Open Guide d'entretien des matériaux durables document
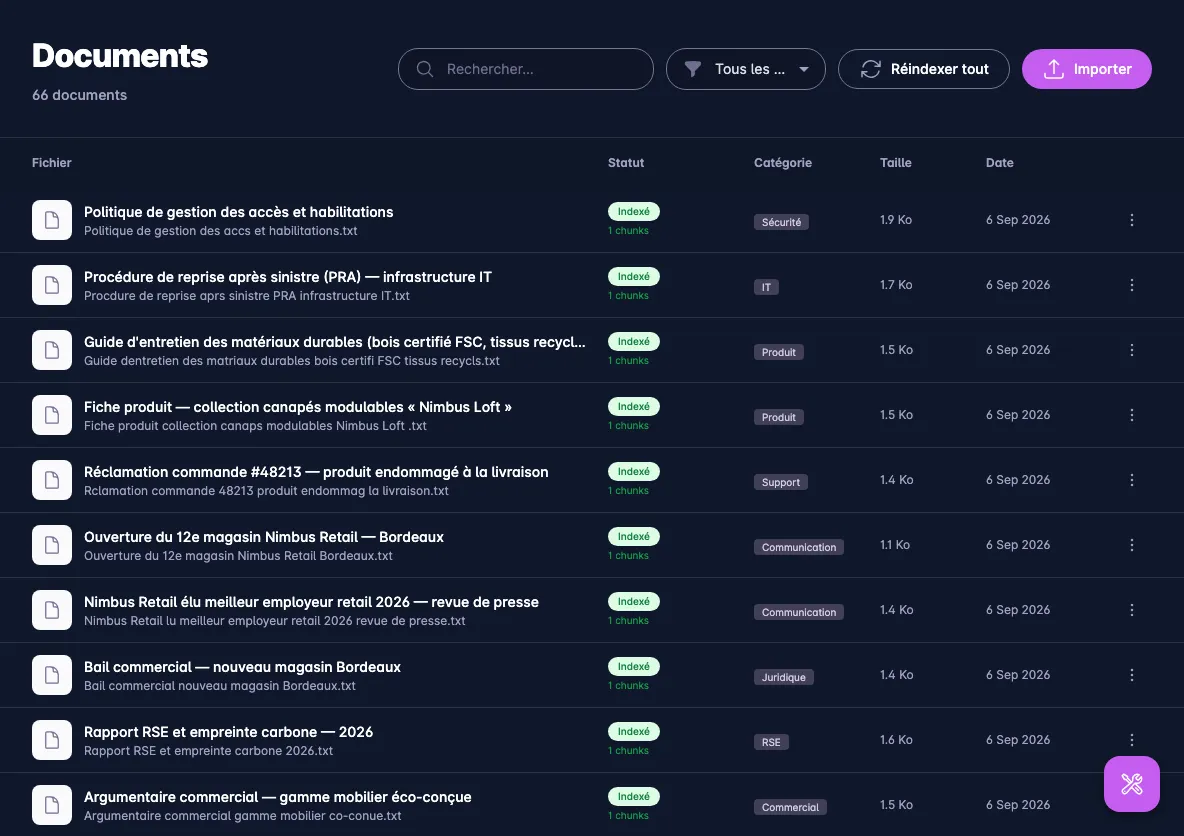The height and width of the screenshot is (836, 1184). [335, 342]
